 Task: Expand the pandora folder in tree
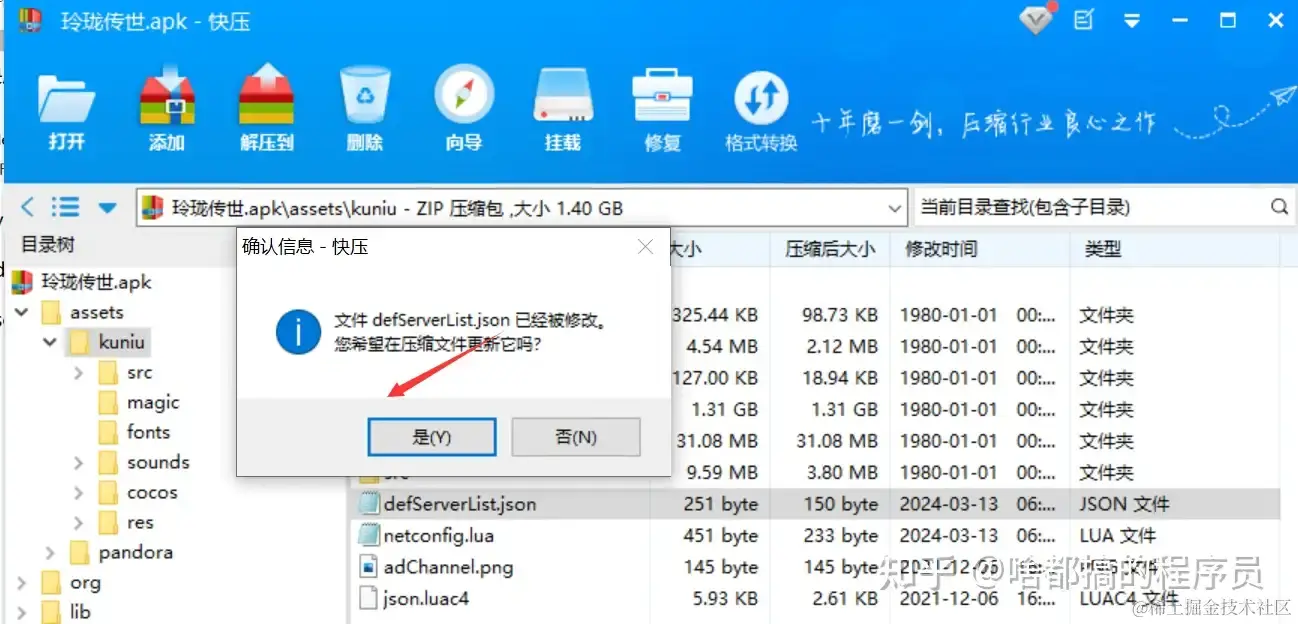click(x=50, y=553)
